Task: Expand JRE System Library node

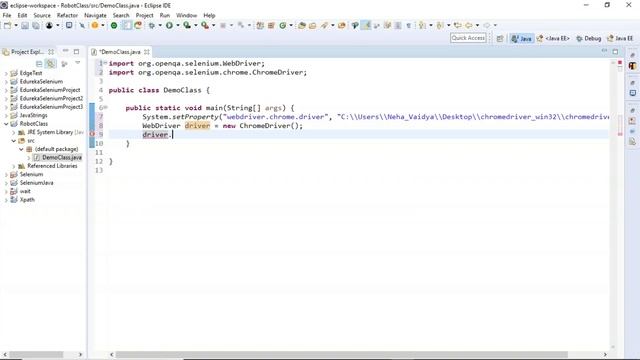Action: 13,132
